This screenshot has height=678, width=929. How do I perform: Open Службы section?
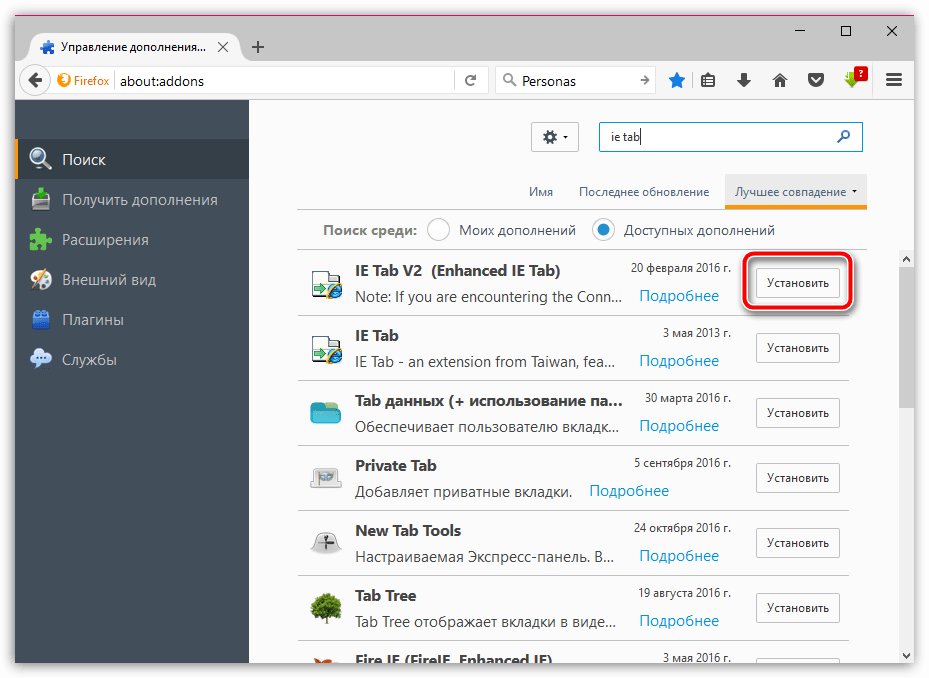pyautogui.click(x=132, y=360)
